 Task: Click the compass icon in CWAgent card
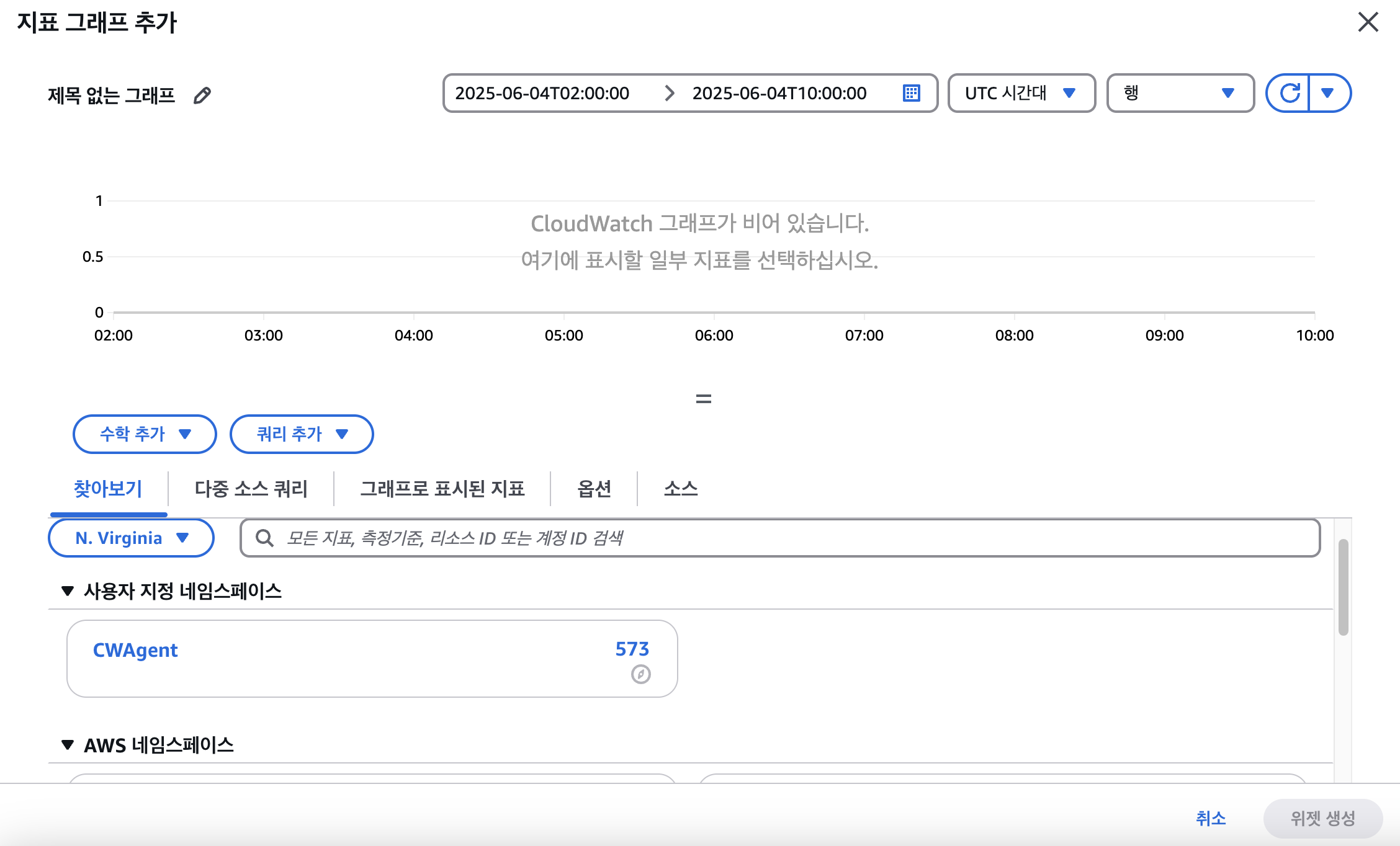(x=640, y=674)
